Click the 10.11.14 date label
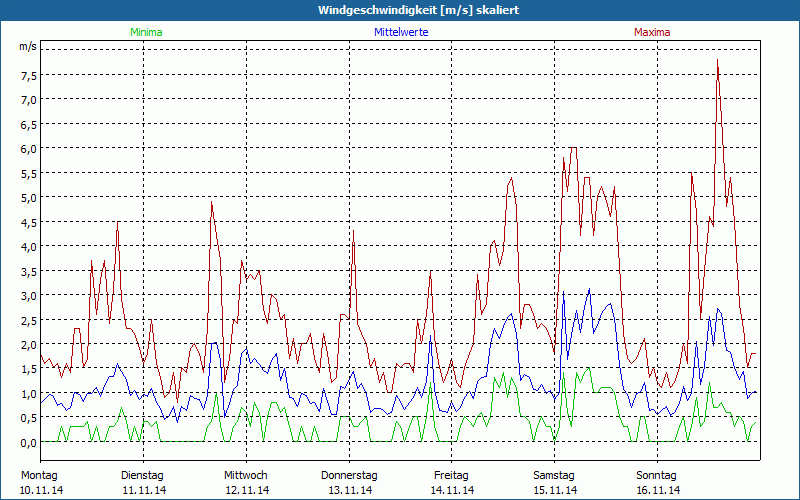Screen dimensions: 800x500 pos(41,490)
